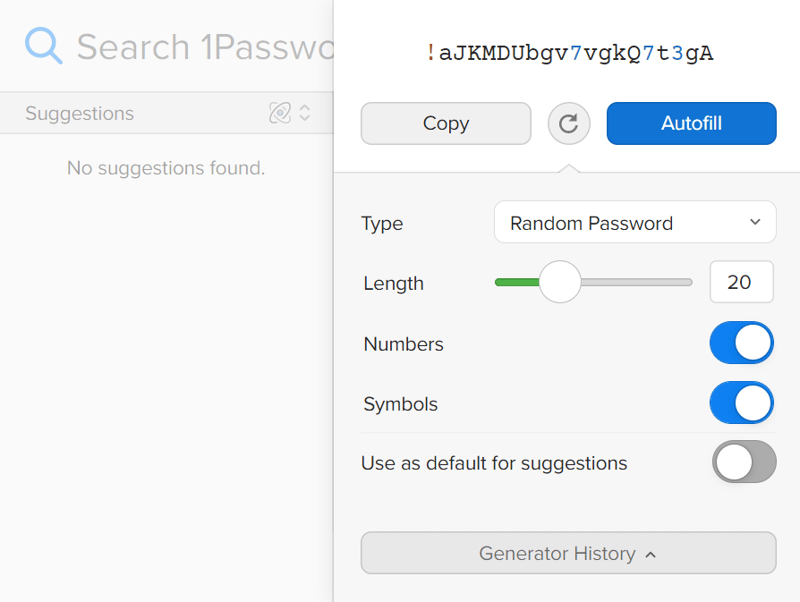Click the regenerate password refresh icon
The image size is (800, 602).
click(568, 123)
